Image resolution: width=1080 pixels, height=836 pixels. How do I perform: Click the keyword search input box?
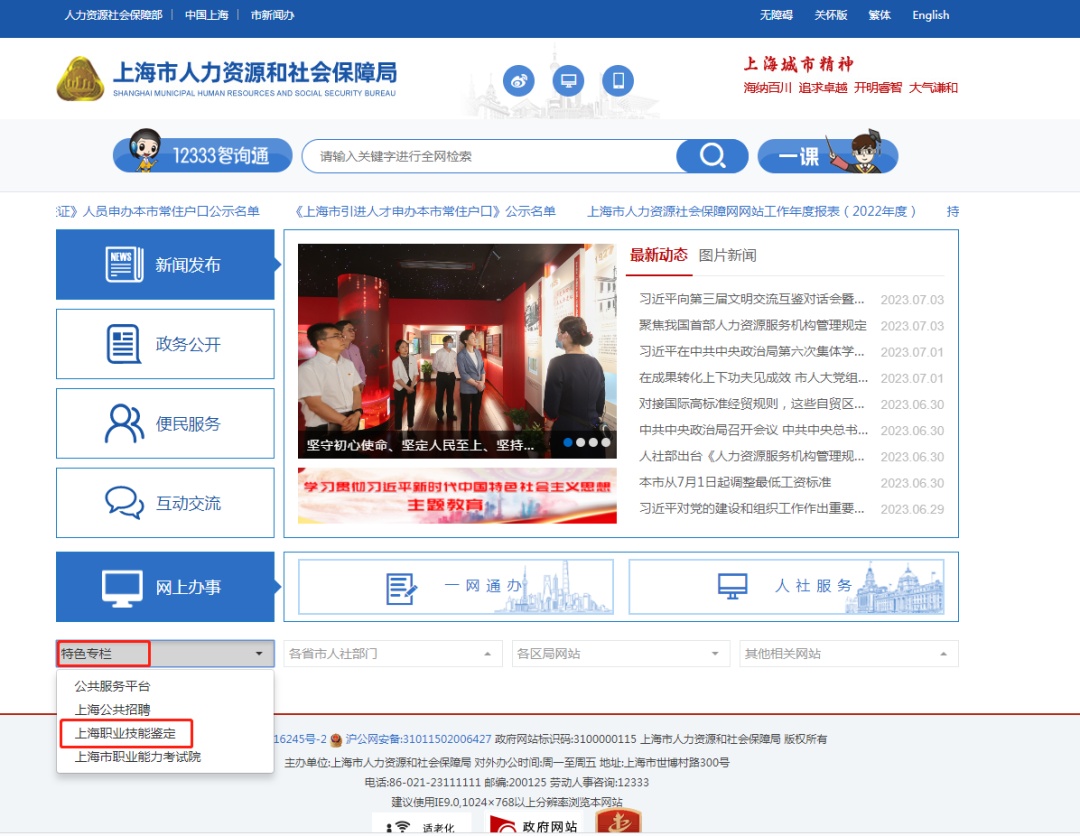click(x=490, y=156)
